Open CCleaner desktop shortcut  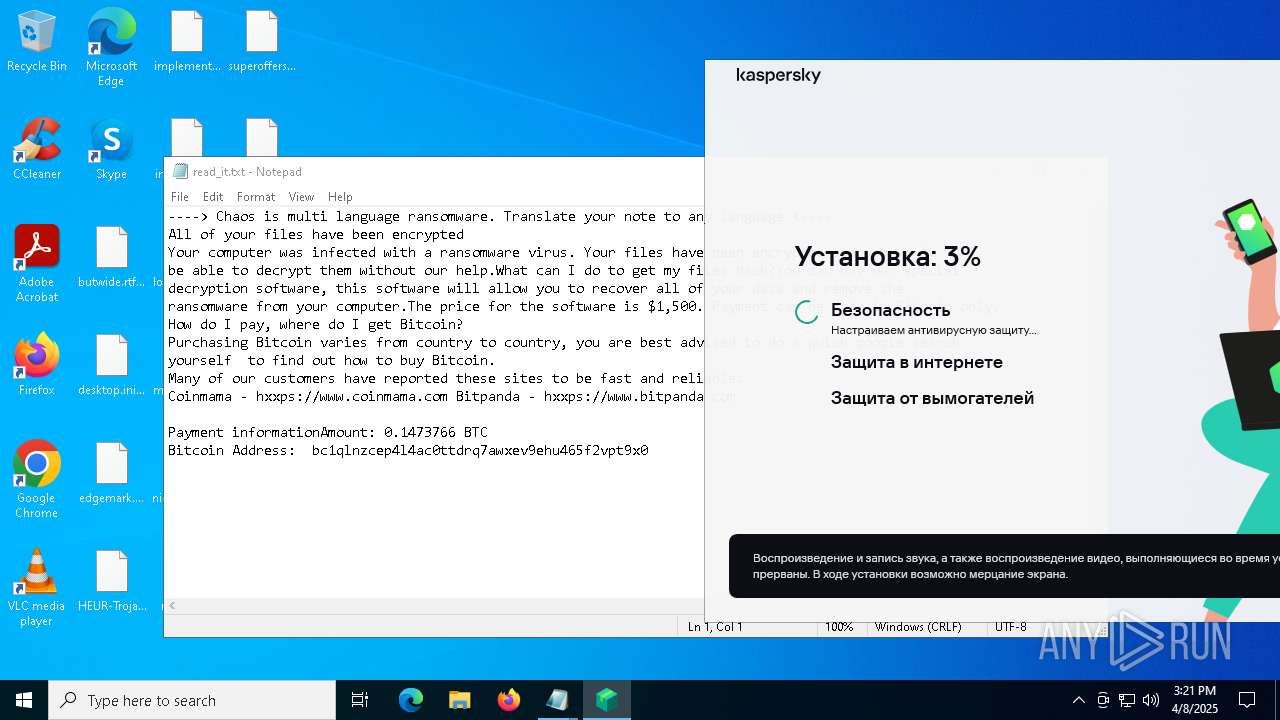click(37, 149)
